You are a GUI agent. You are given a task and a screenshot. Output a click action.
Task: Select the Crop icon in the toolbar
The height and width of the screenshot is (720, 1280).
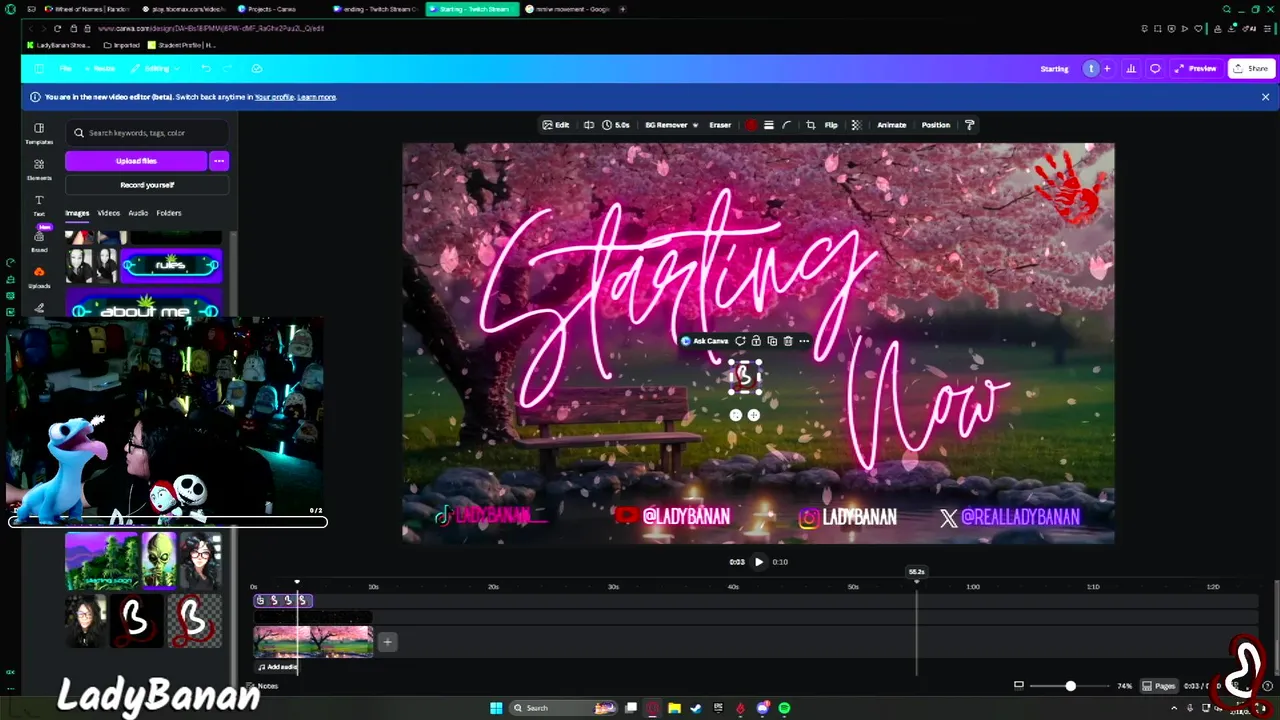(x=811, y=125)
